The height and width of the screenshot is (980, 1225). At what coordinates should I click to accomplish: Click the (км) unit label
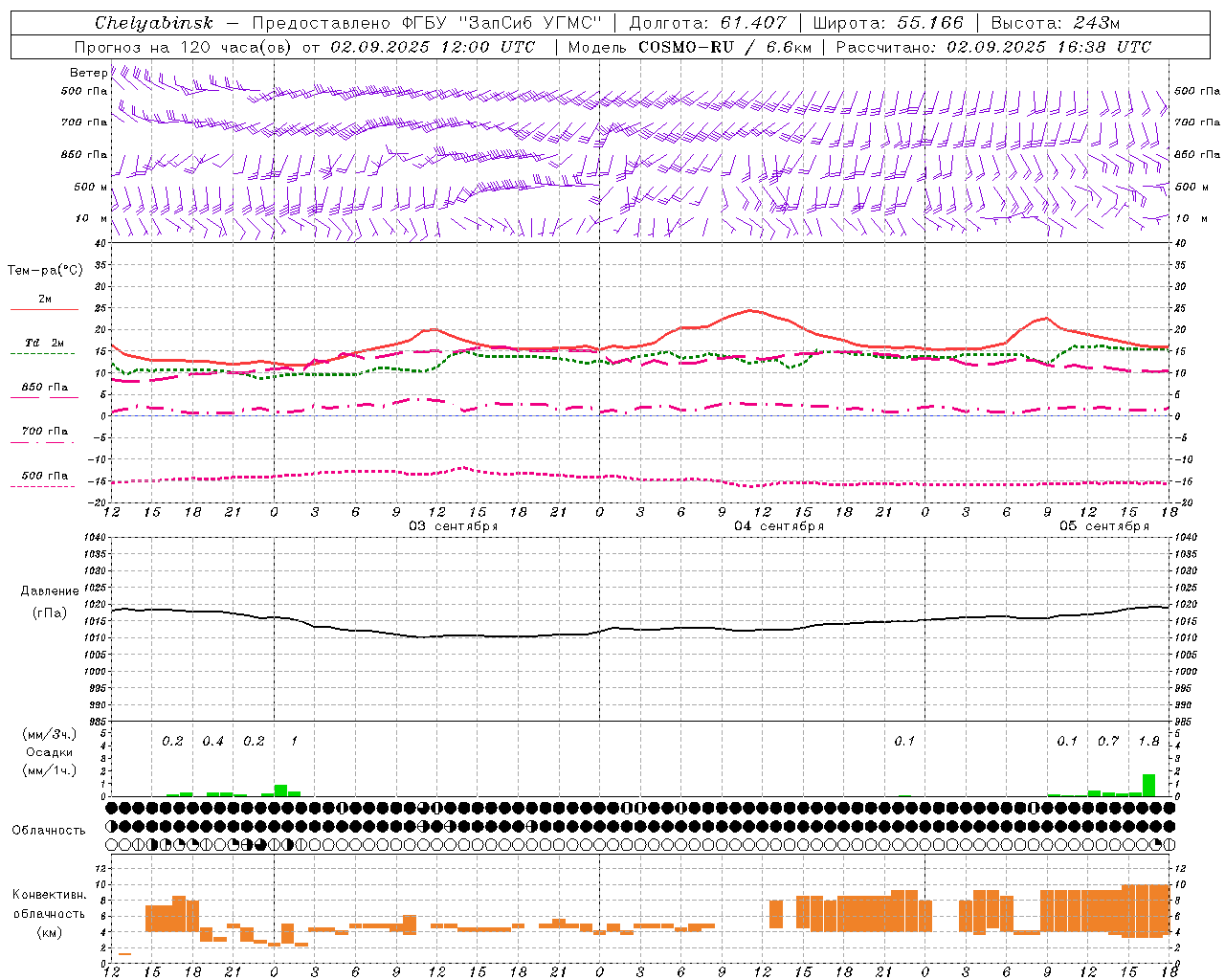[49, 932]
